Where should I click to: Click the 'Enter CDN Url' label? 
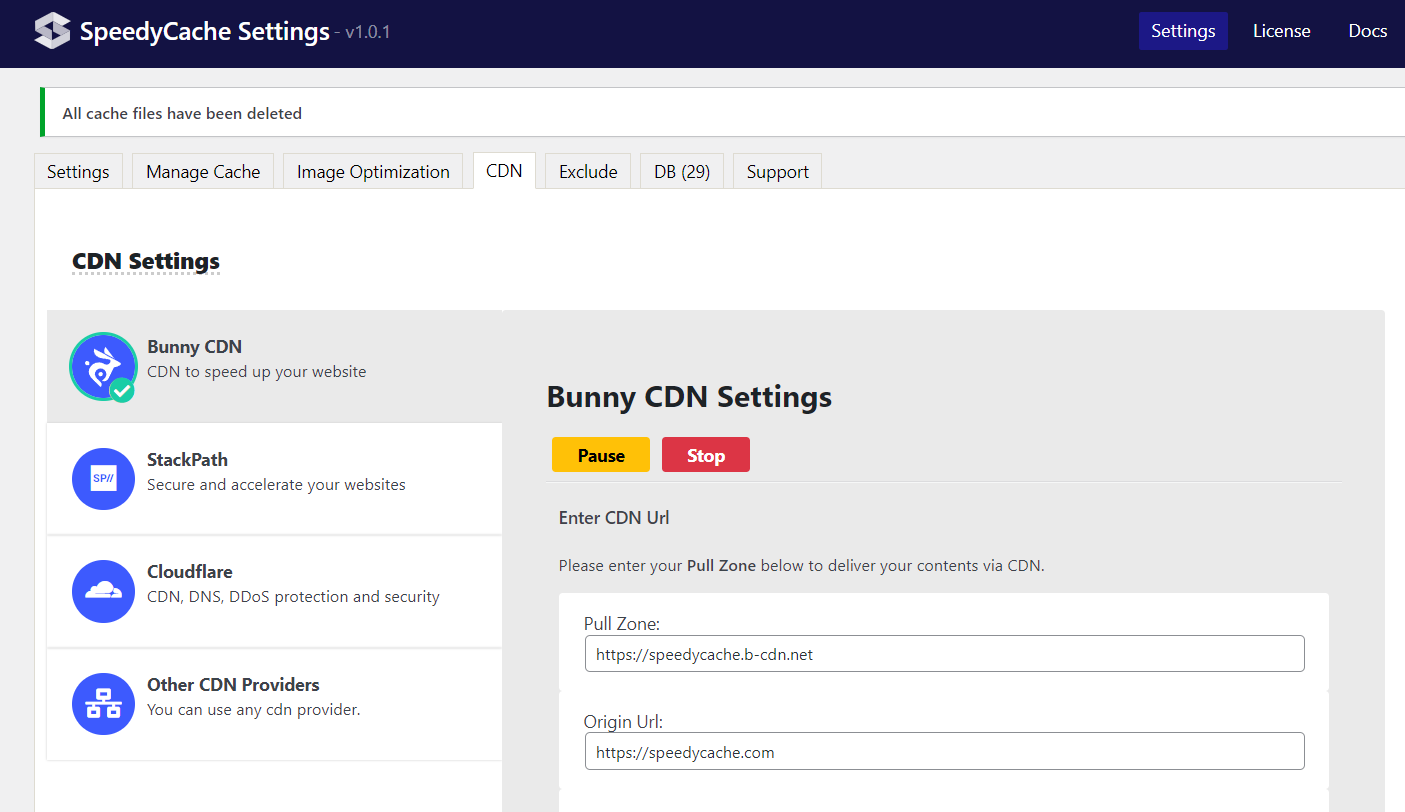point(614,518)
